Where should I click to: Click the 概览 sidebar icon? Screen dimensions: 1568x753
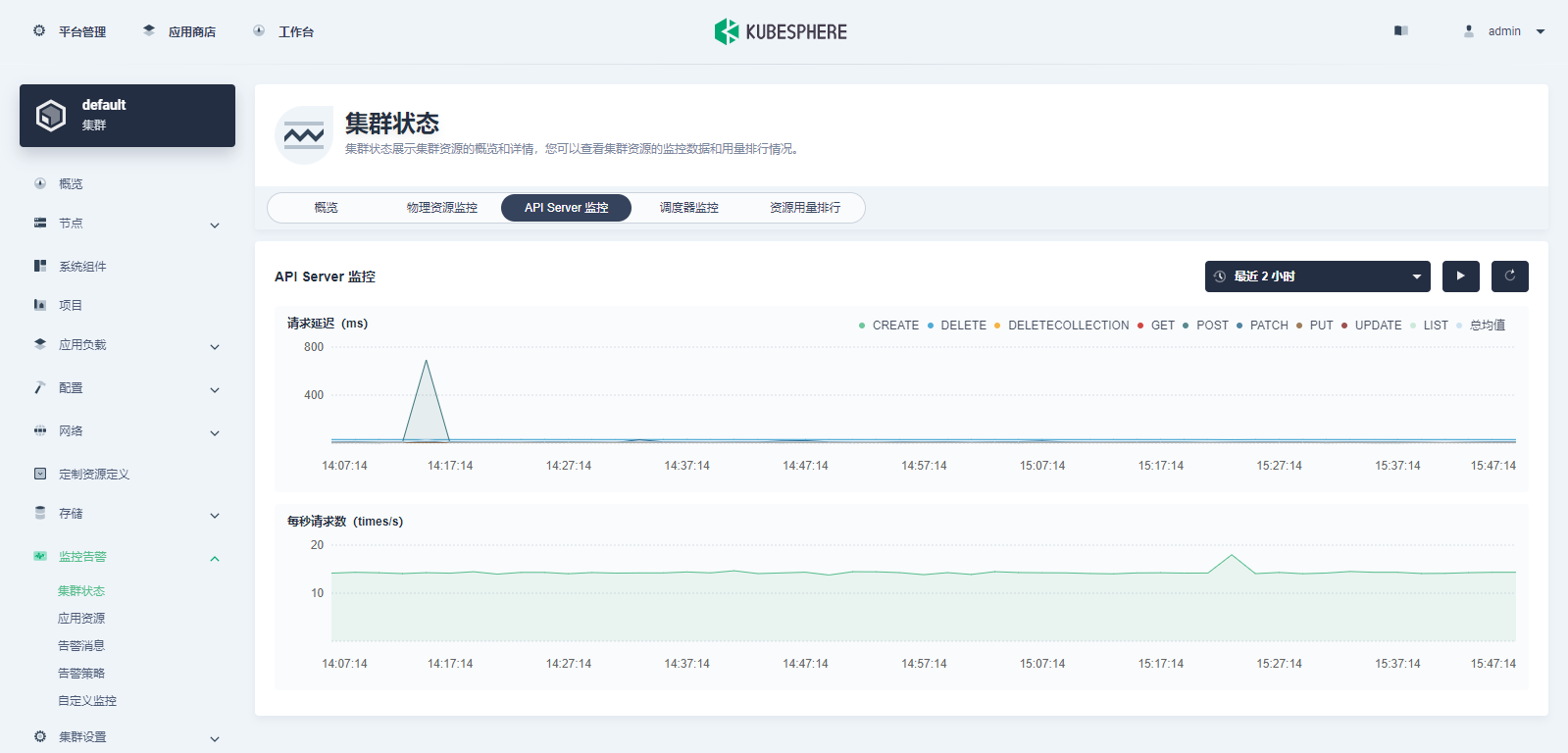(x=40, y=183)
